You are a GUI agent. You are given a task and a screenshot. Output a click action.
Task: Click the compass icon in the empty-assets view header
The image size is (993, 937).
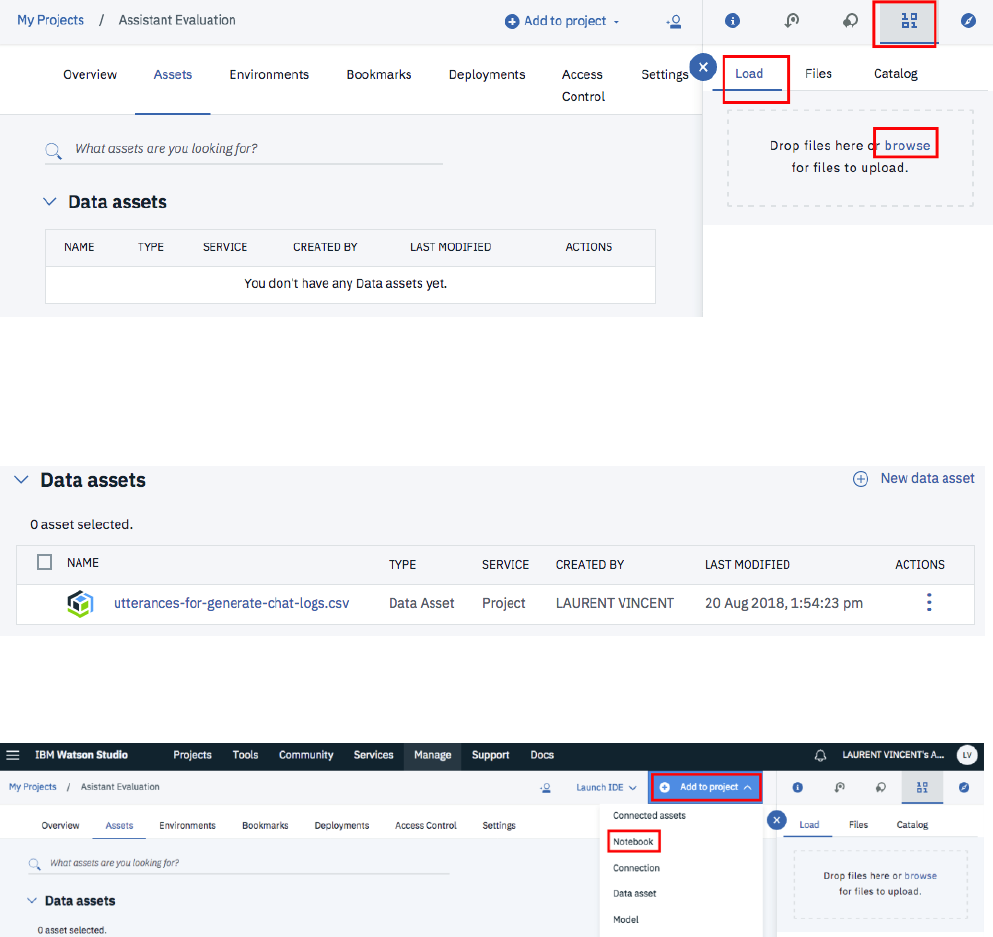[x=968, y=21]
